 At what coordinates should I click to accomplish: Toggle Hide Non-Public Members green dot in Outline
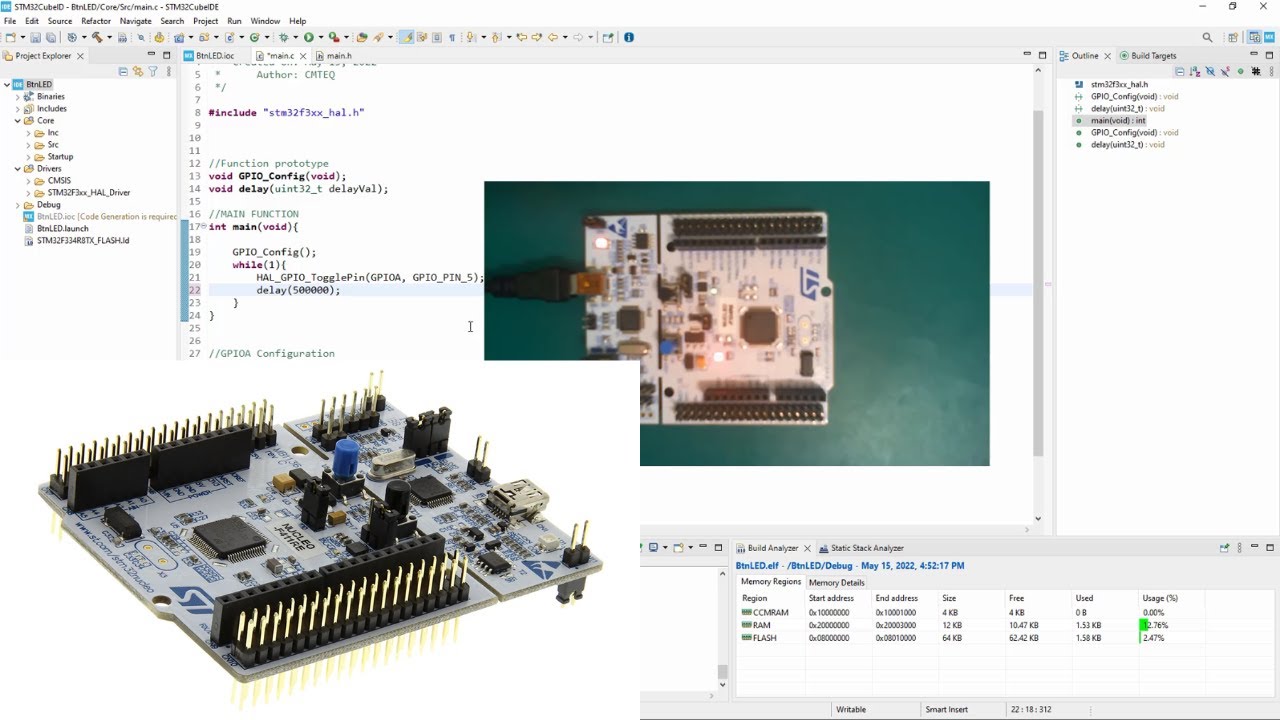[x=1241, y=72]
